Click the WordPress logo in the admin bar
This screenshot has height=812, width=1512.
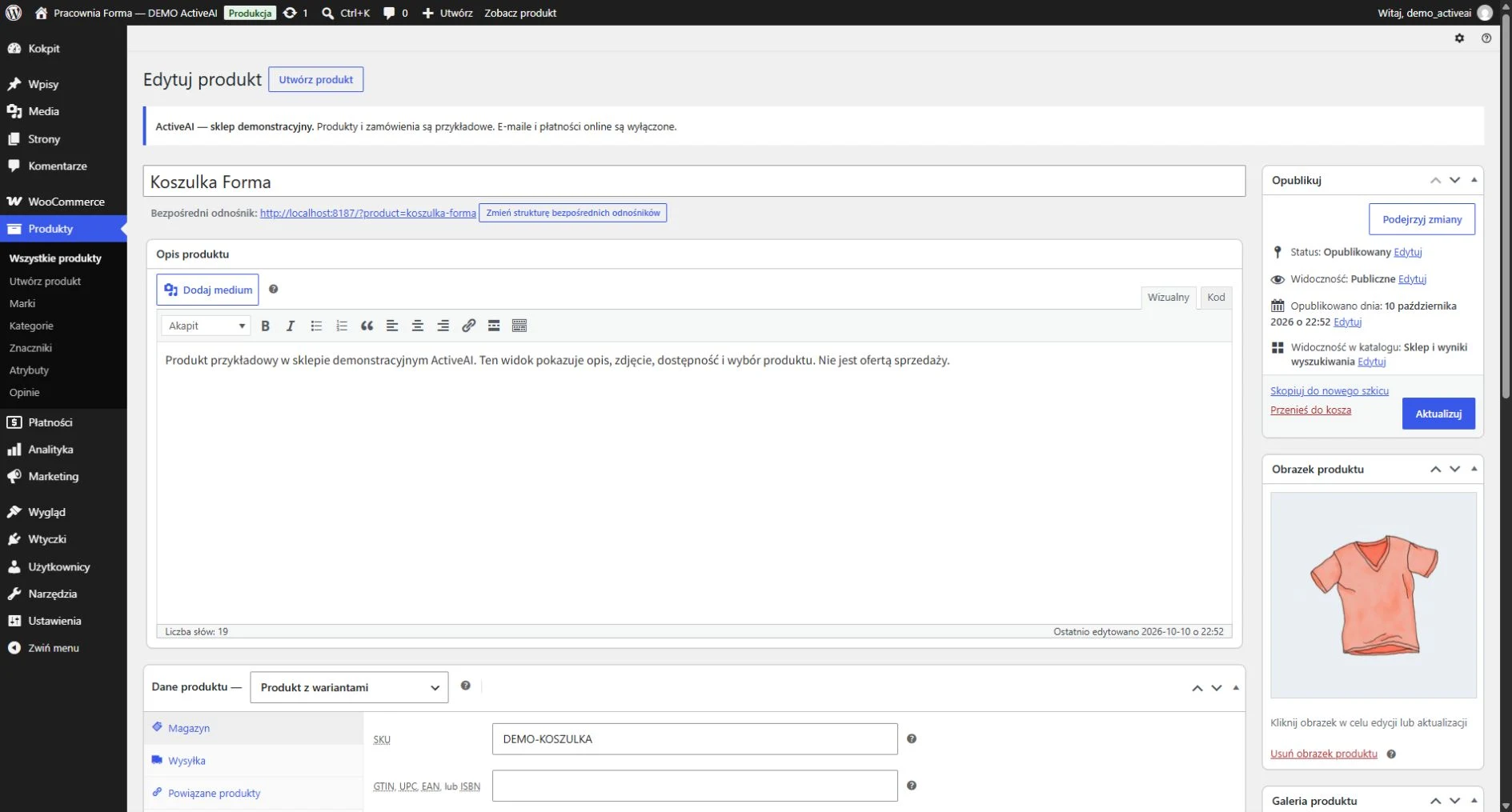(14, 13)
